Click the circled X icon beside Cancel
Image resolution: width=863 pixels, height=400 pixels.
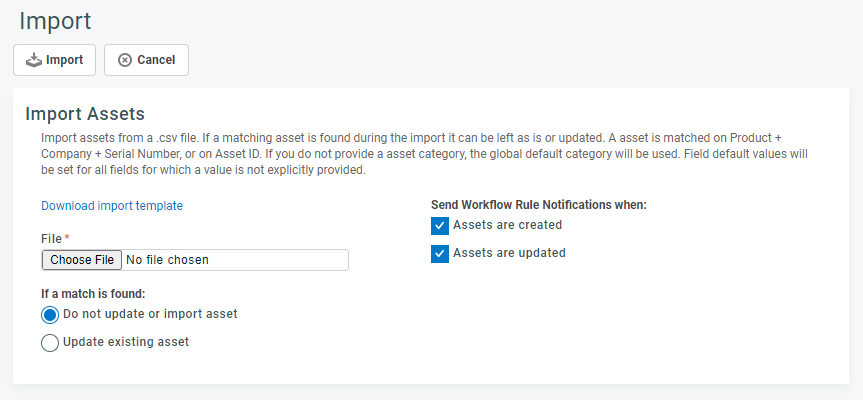tap(125, 60)
